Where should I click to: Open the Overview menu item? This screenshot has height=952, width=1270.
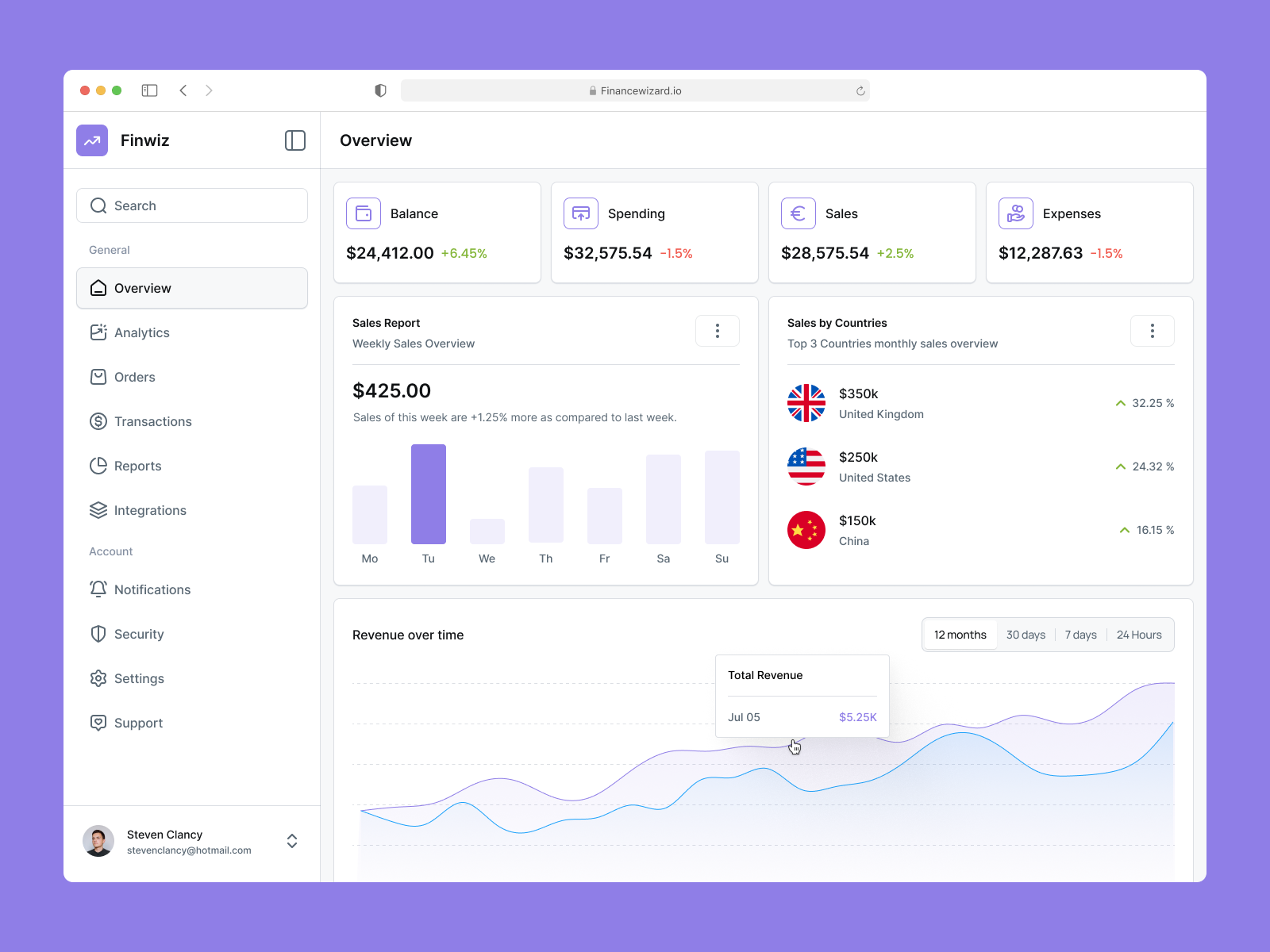coord(143,288)
